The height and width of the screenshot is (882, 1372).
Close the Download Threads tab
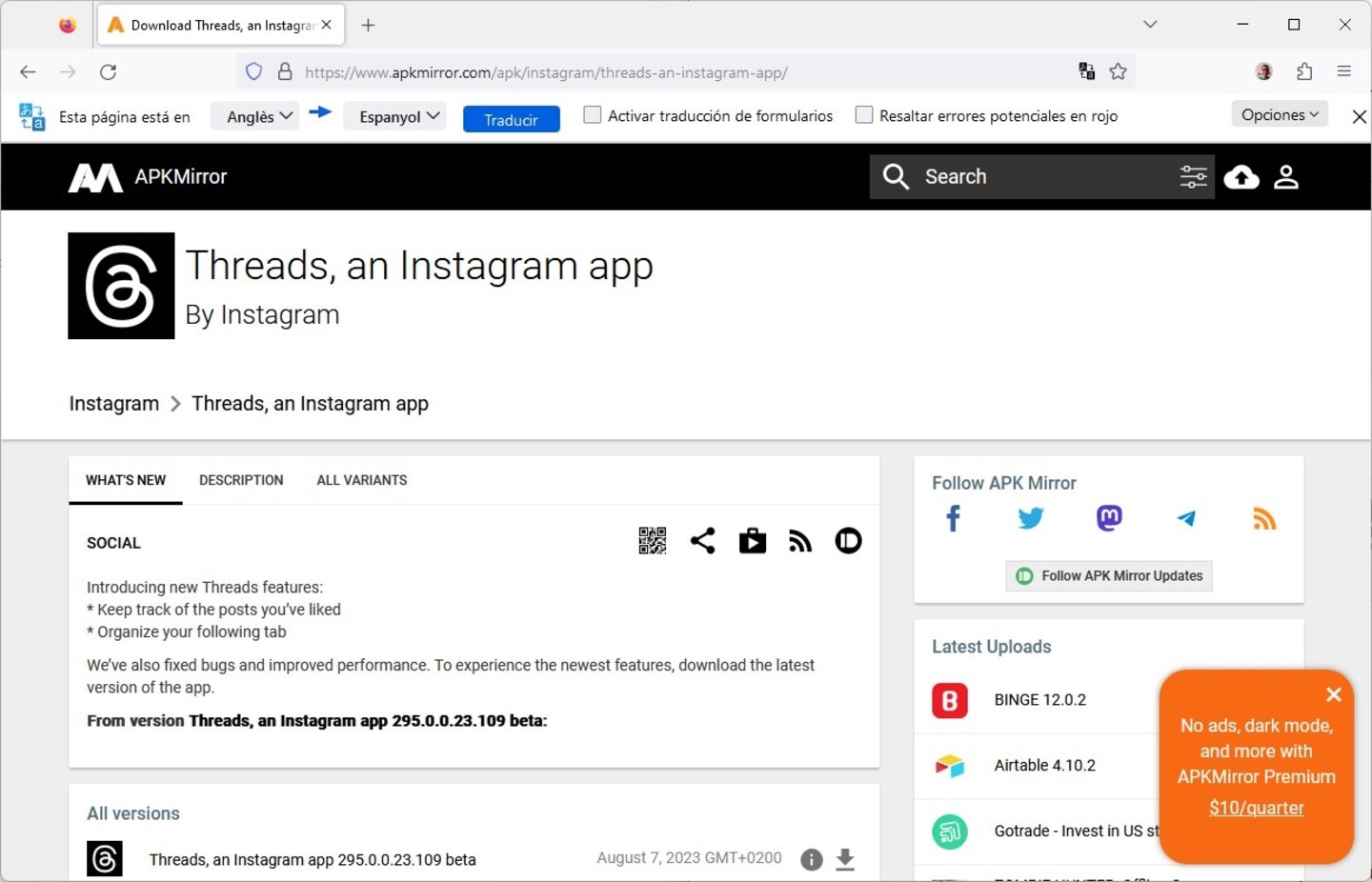pyautogui.click(x=327, y=26)
